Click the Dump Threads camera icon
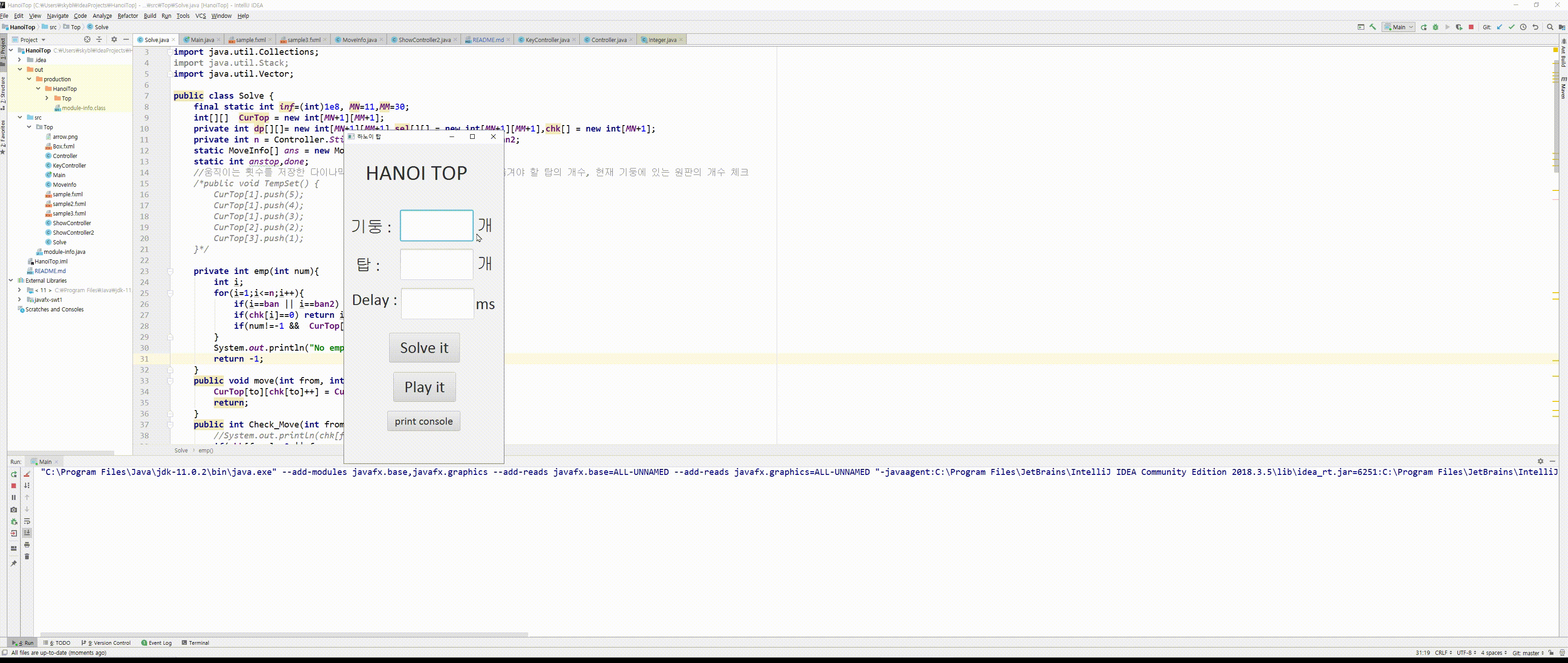1568x663 pixels. pyautogui.click(x=13, y=510)
